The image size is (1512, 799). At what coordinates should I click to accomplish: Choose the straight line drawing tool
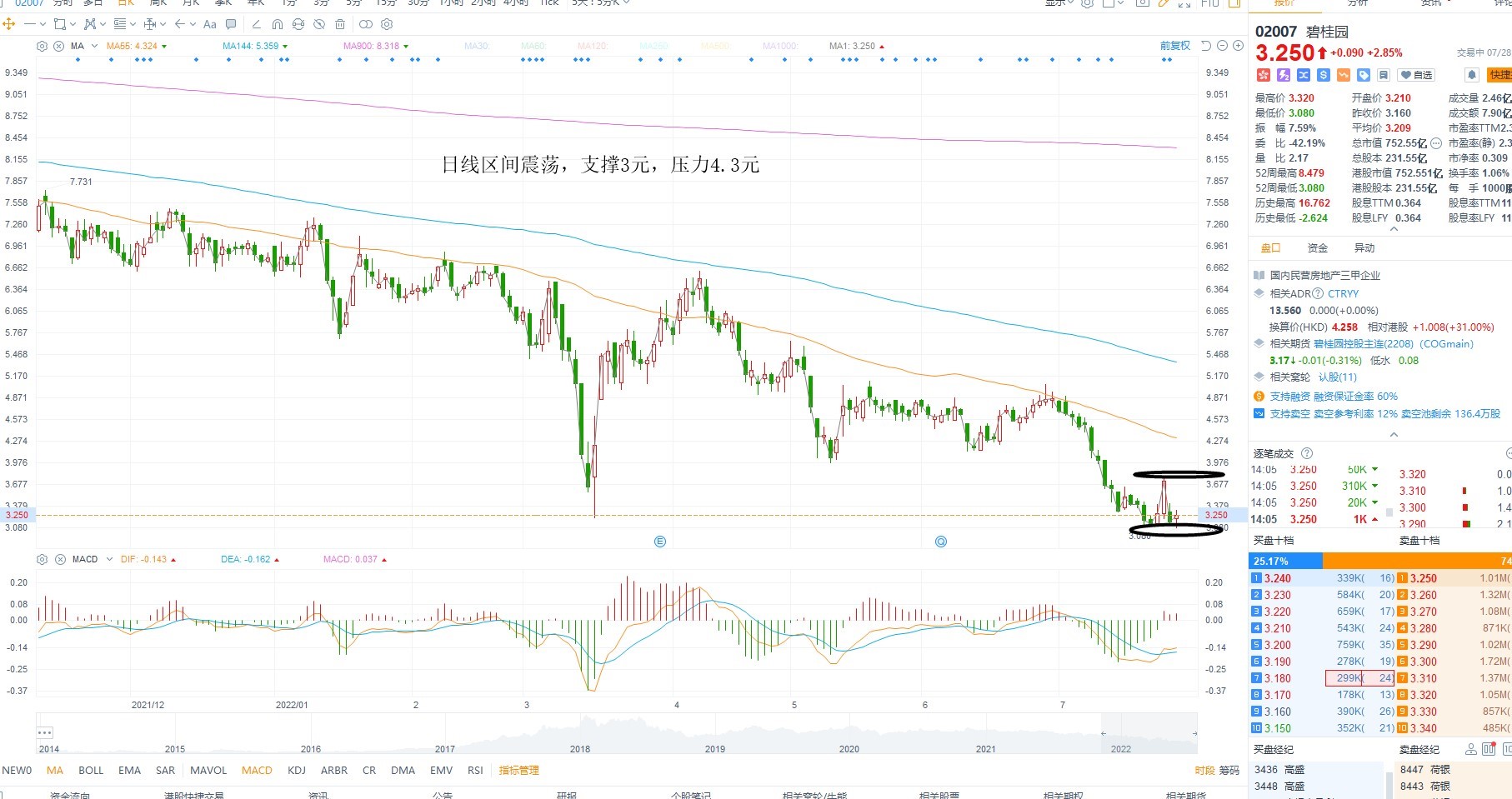(x=30, y=24)
